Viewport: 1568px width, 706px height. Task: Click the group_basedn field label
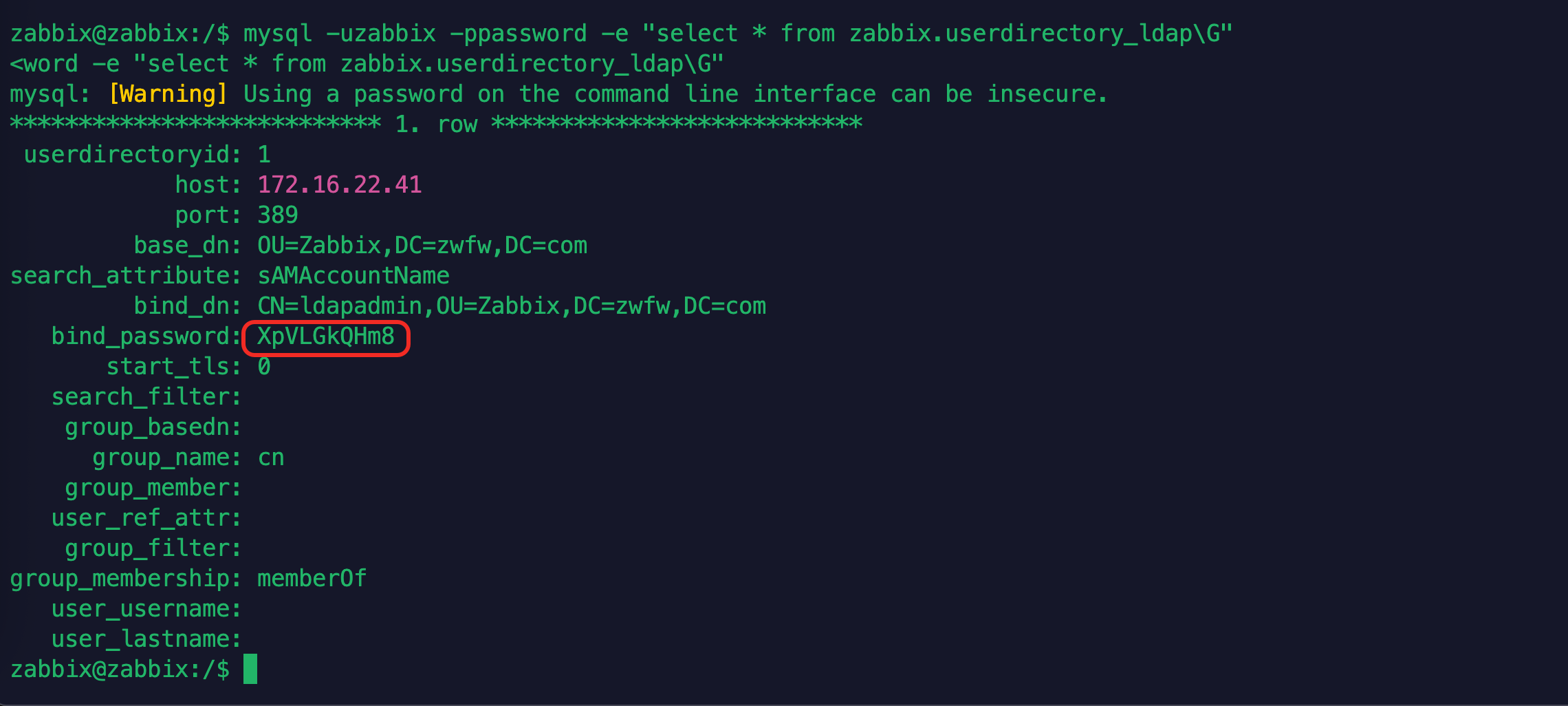(153, 427)
